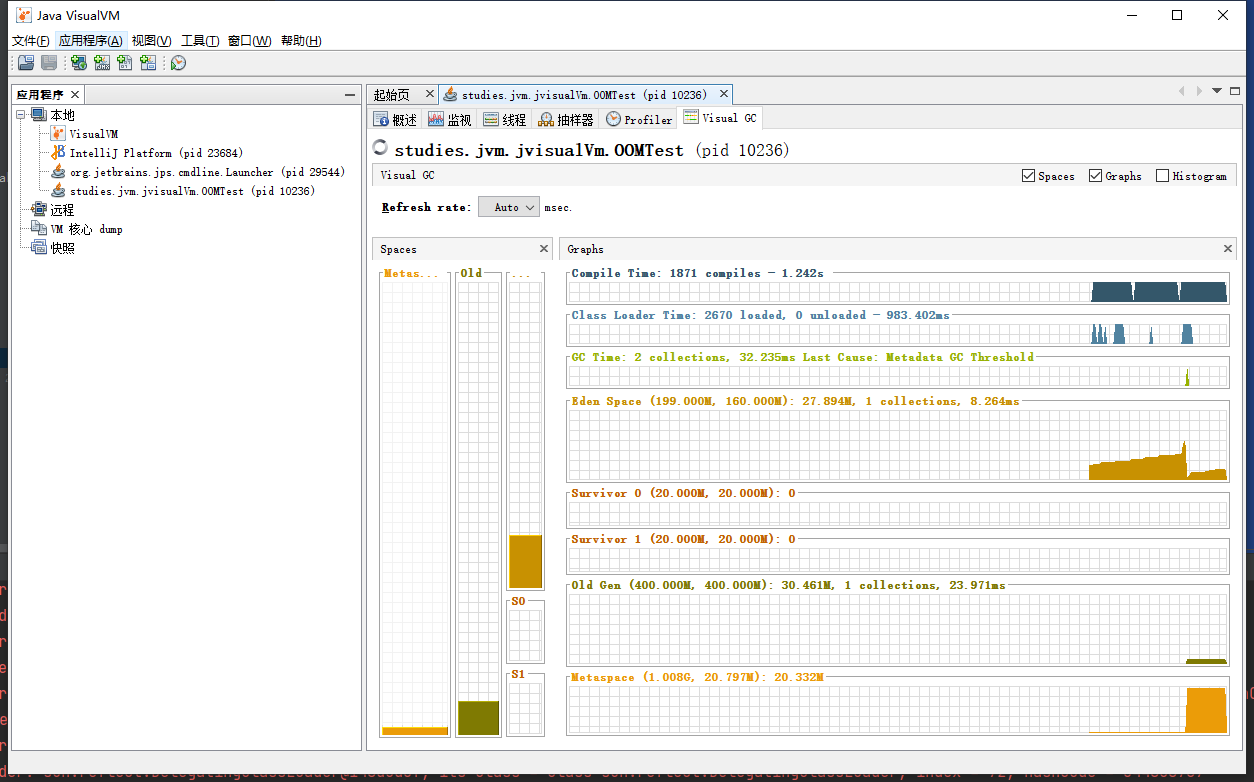Select org.jetbrains.jps.cmdline.Launcher (pid 29544)
1254x782 pixels.
(207, 172)
